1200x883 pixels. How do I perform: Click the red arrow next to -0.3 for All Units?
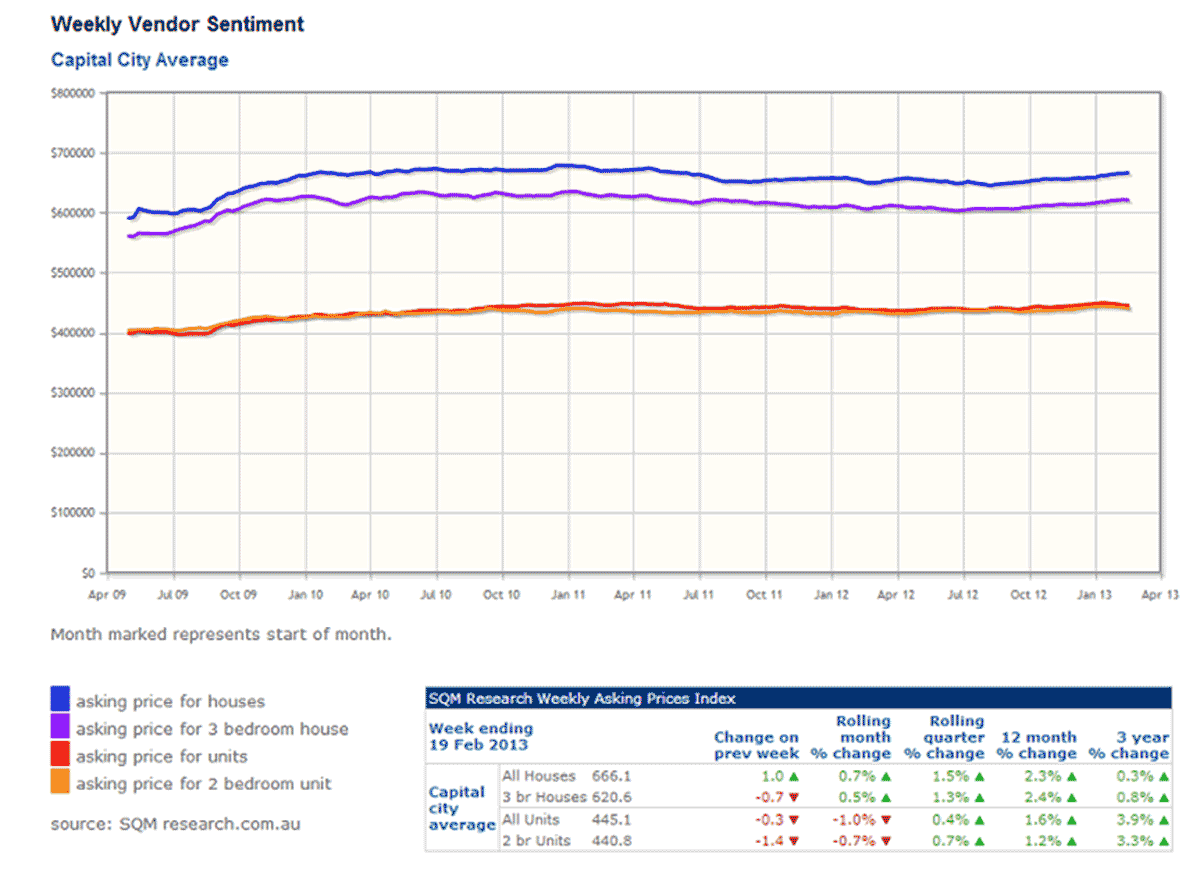794,819
